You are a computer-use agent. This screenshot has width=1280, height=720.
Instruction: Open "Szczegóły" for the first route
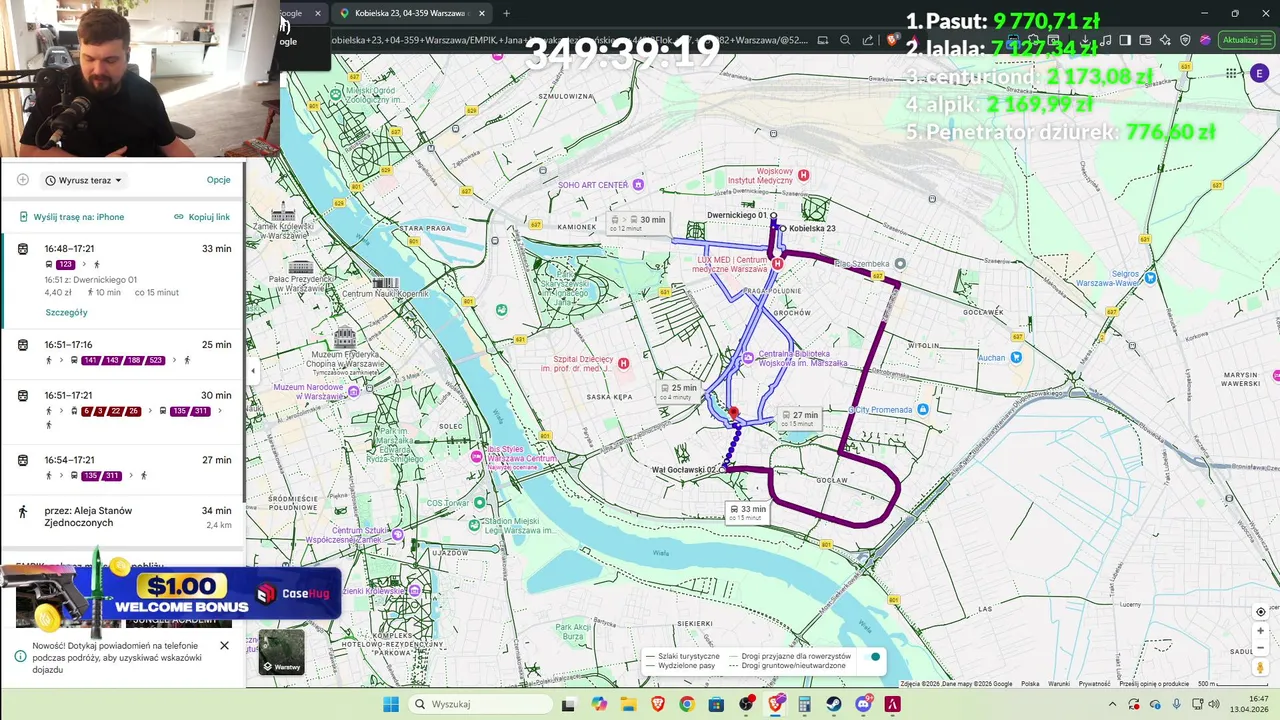66,313
